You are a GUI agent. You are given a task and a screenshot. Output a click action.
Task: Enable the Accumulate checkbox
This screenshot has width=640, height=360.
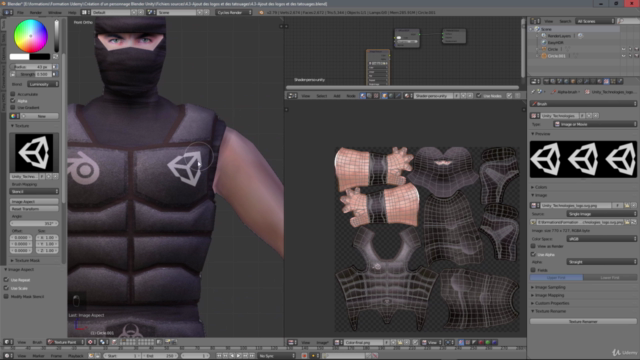click(13, 94)
